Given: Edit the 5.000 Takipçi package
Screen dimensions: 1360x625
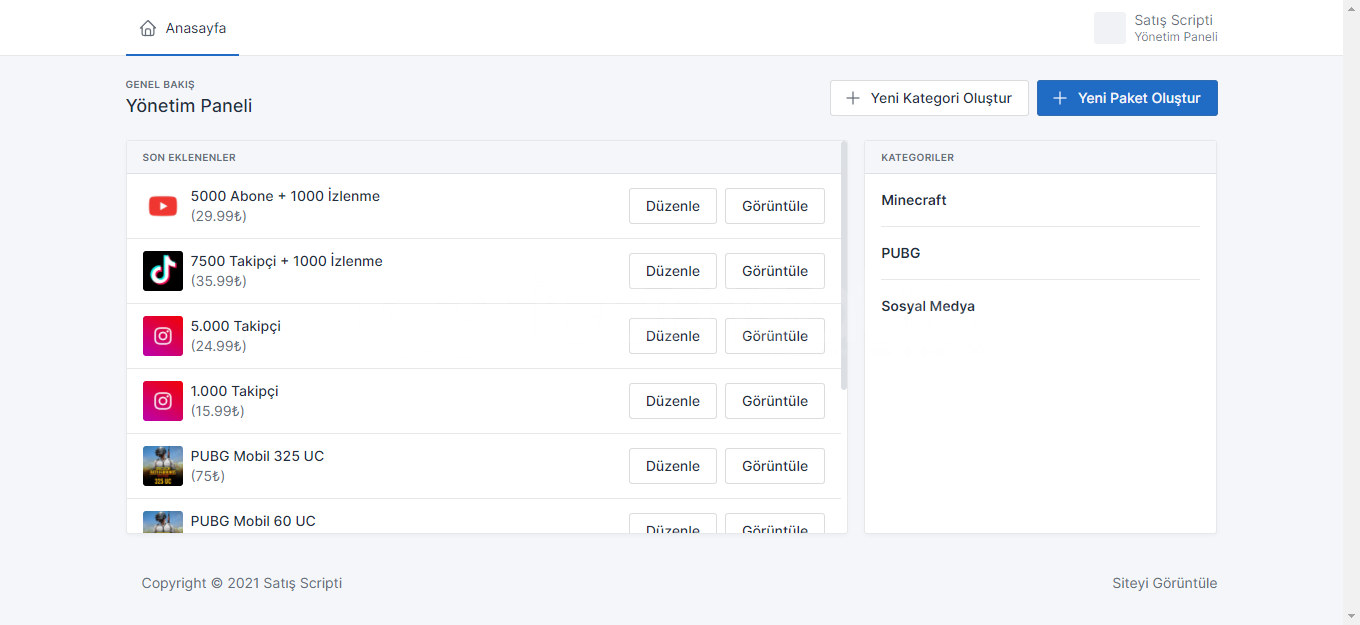Looking at the screenshot, I should pyautogui.click(x=673, y=336).
